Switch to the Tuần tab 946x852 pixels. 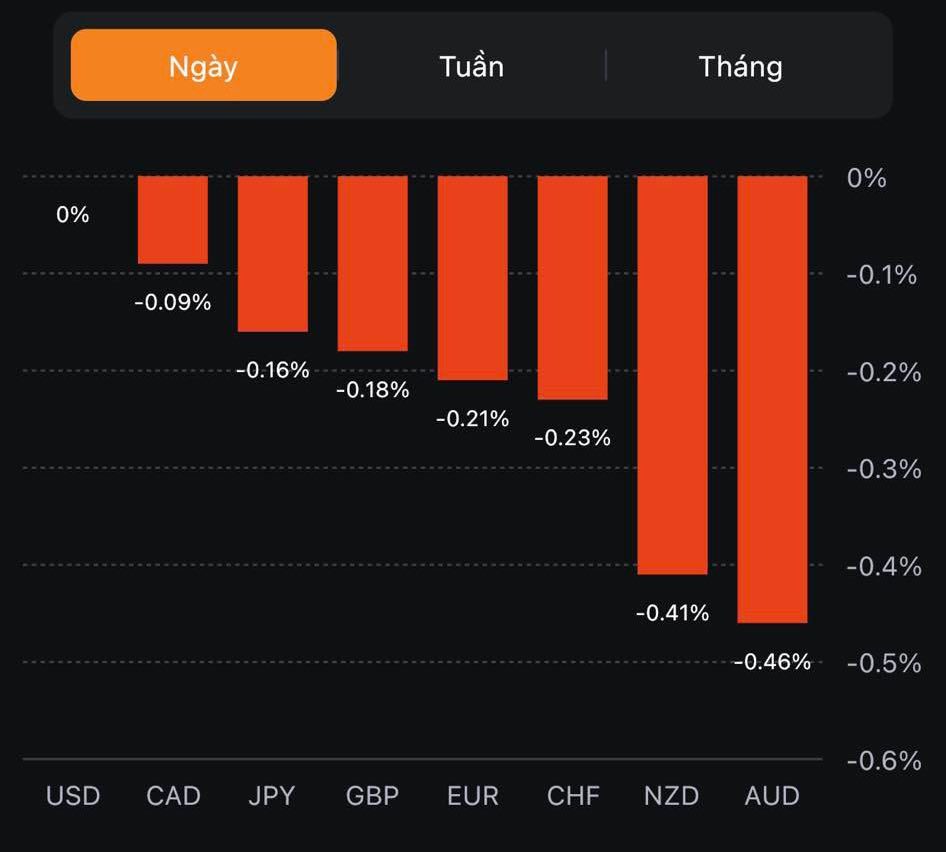point(471,67)
